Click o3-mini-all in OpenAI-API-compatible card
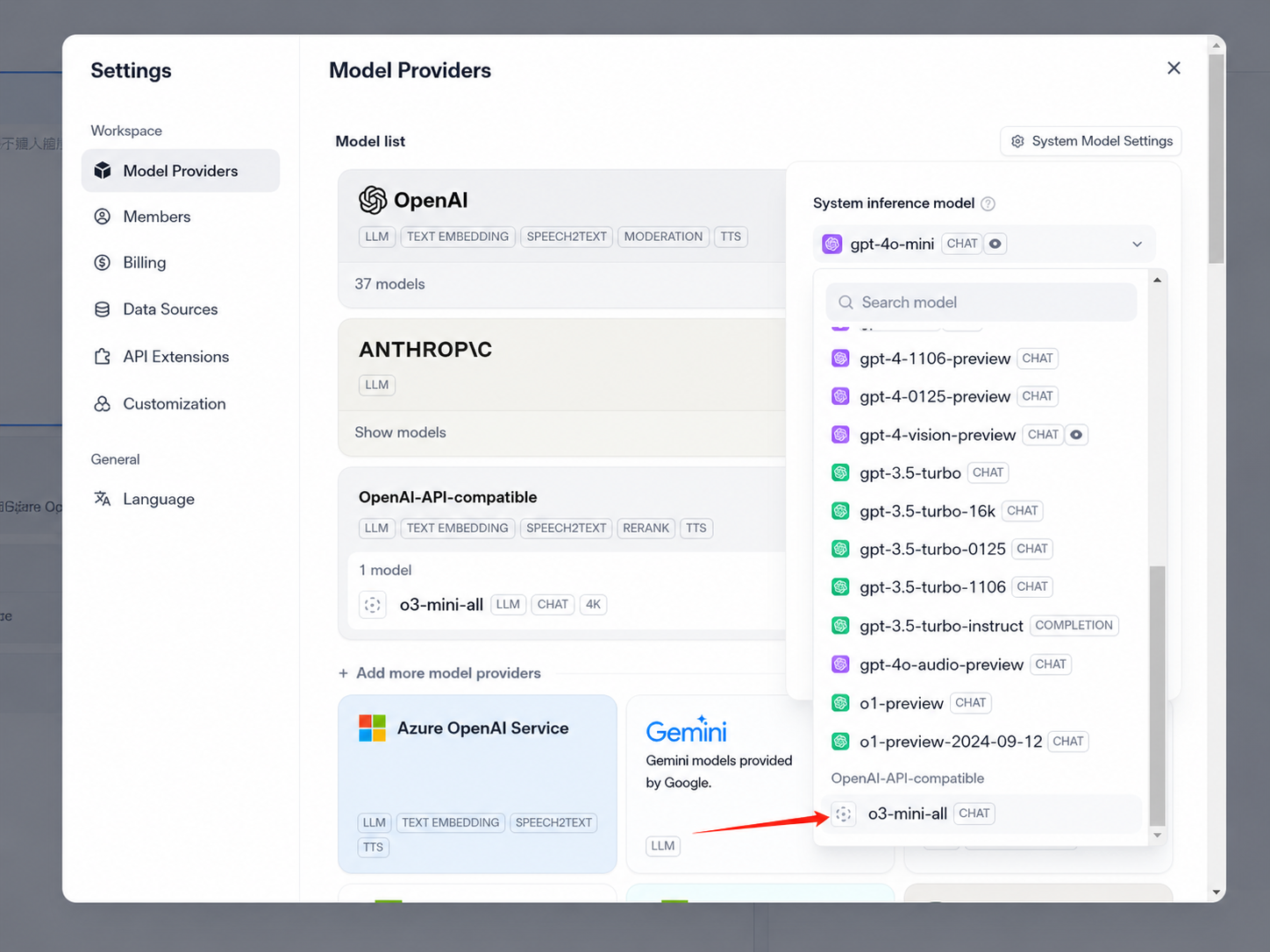This screenshot has height=952, width=1270. [x=441, y=605]
